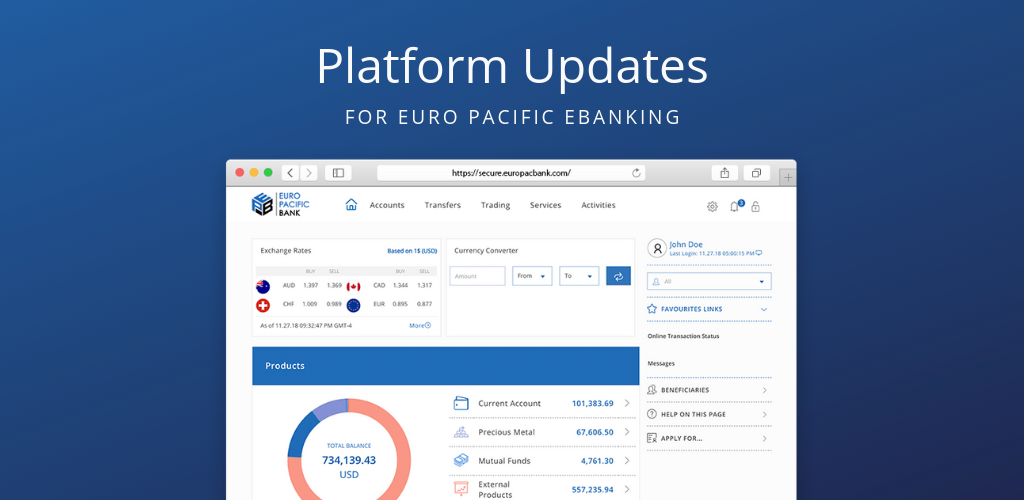Click the browser address bar URL
1024x500 pixels.
(x=511, y=173)
